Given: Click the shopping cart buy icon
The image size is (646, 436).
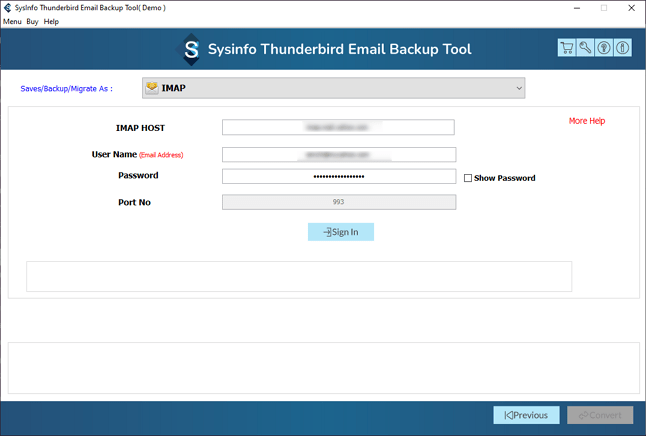Looking at the screenshot, I should (567, 48).
